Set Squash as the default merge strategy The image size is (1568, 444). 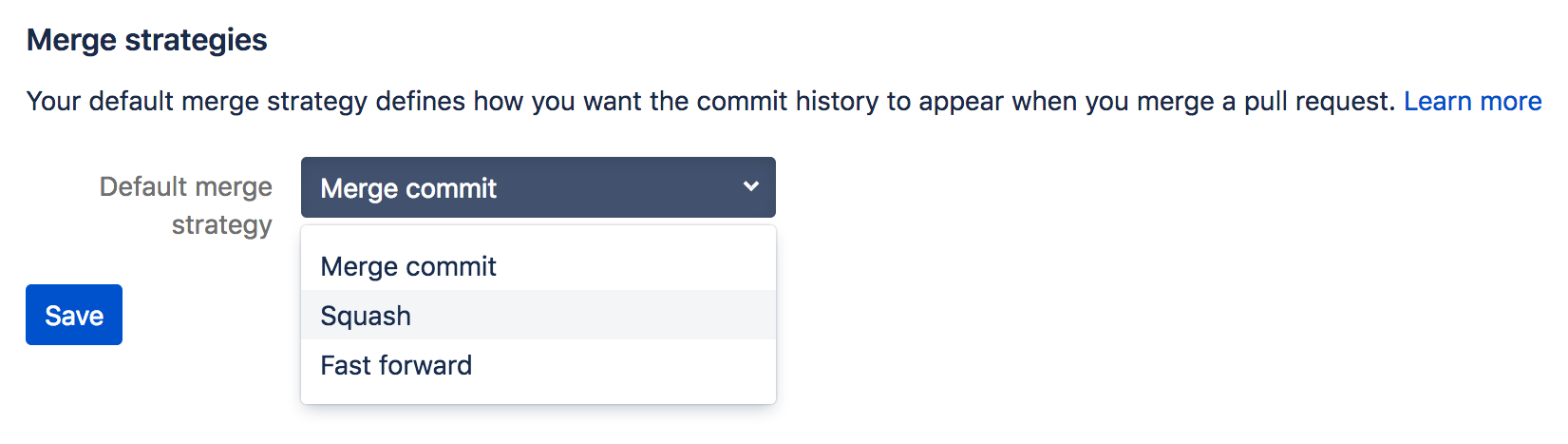coord(367,316)
